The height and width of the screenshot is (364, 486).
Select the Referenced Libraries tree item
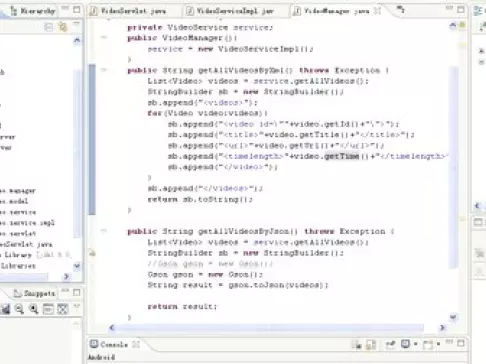(18, 266)
